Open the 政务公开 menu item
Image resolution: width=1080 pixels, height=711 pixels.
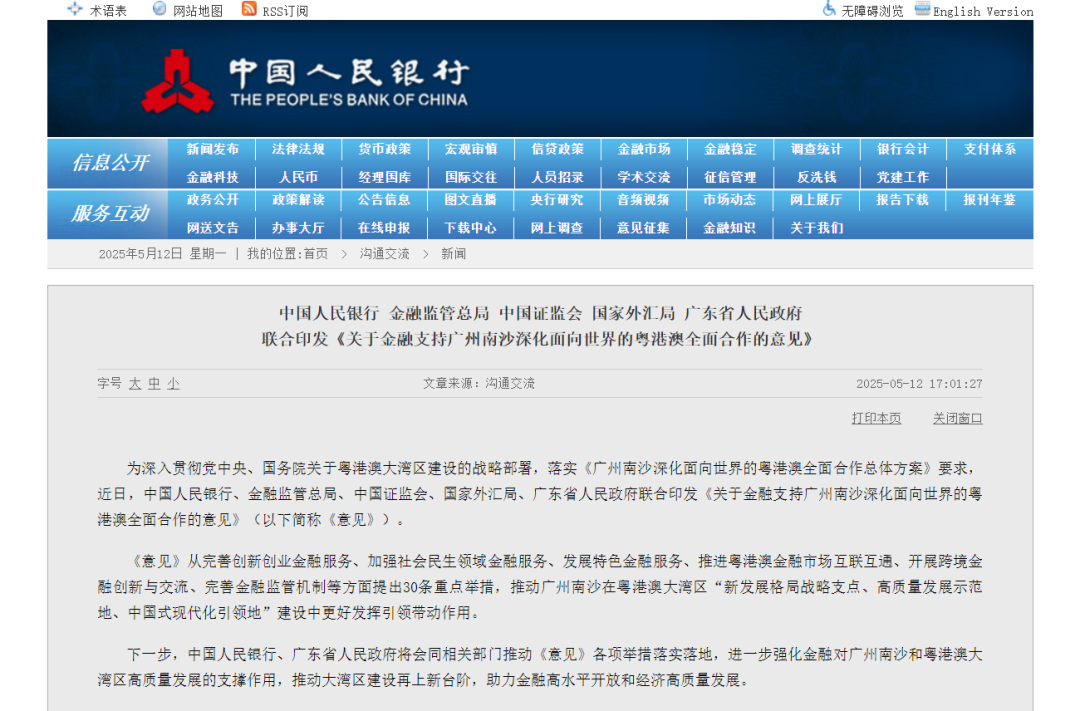click(x=212, y=200)
